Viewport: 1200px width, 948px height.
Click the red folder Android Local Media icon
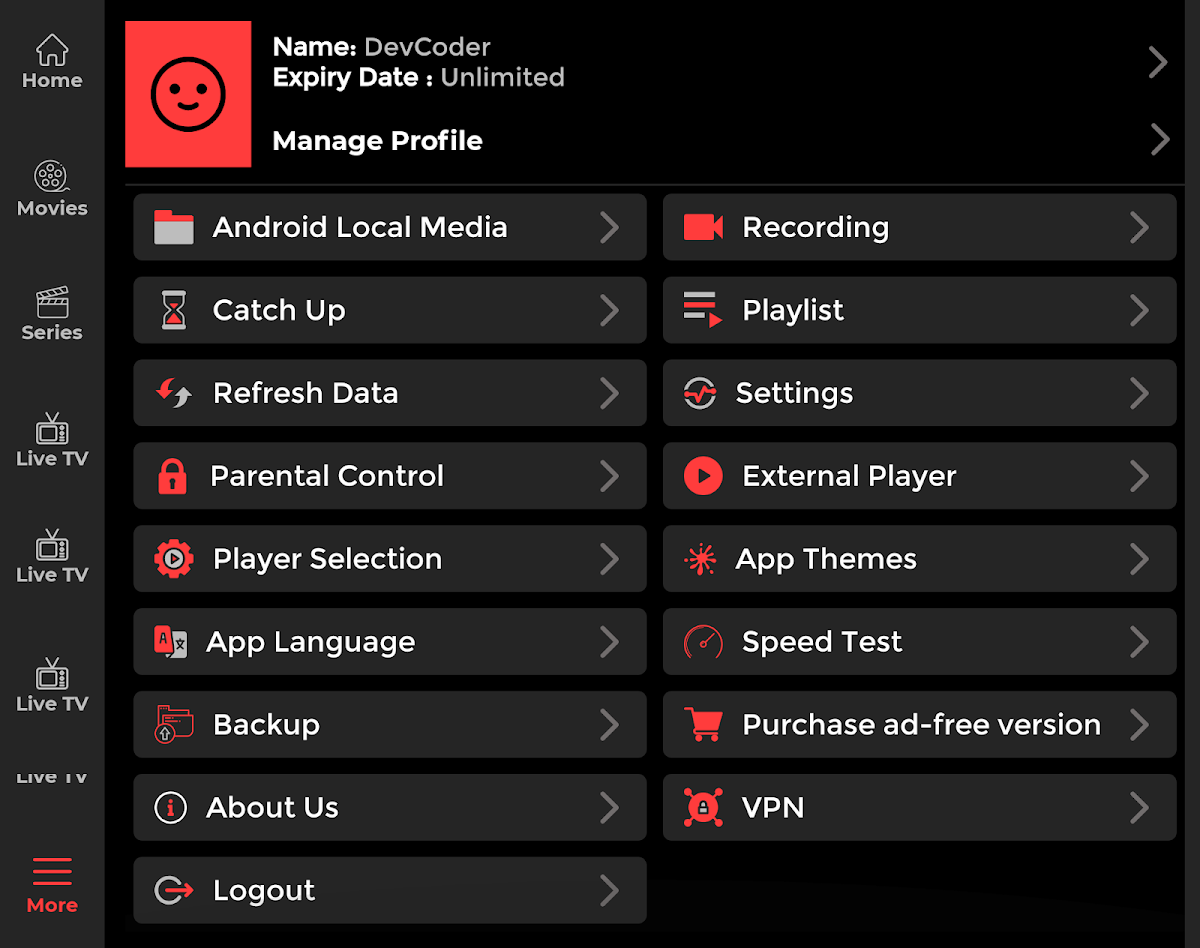174,227
